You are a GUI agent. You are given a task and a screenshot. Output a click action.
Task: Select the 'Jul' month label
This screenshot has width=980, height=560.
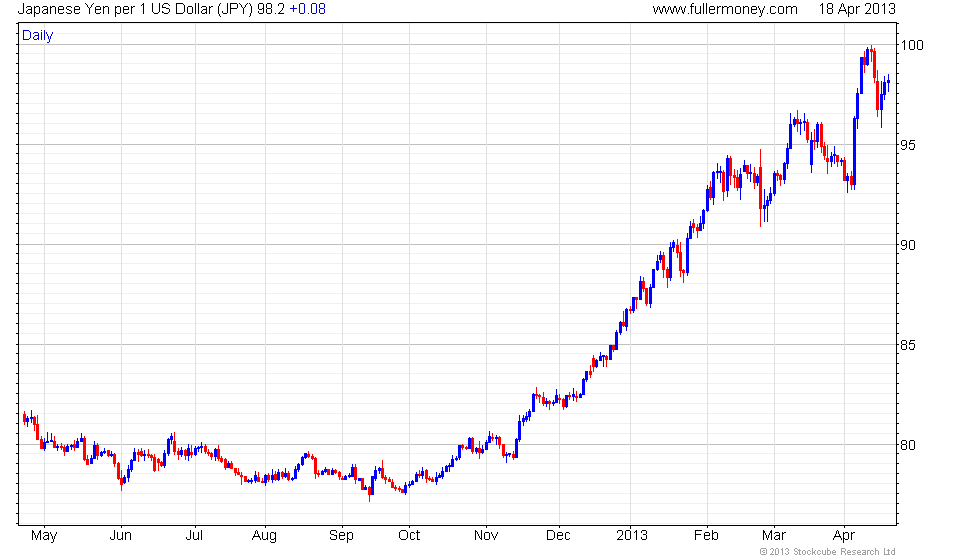pyautogui.click(x=194, y=536)
